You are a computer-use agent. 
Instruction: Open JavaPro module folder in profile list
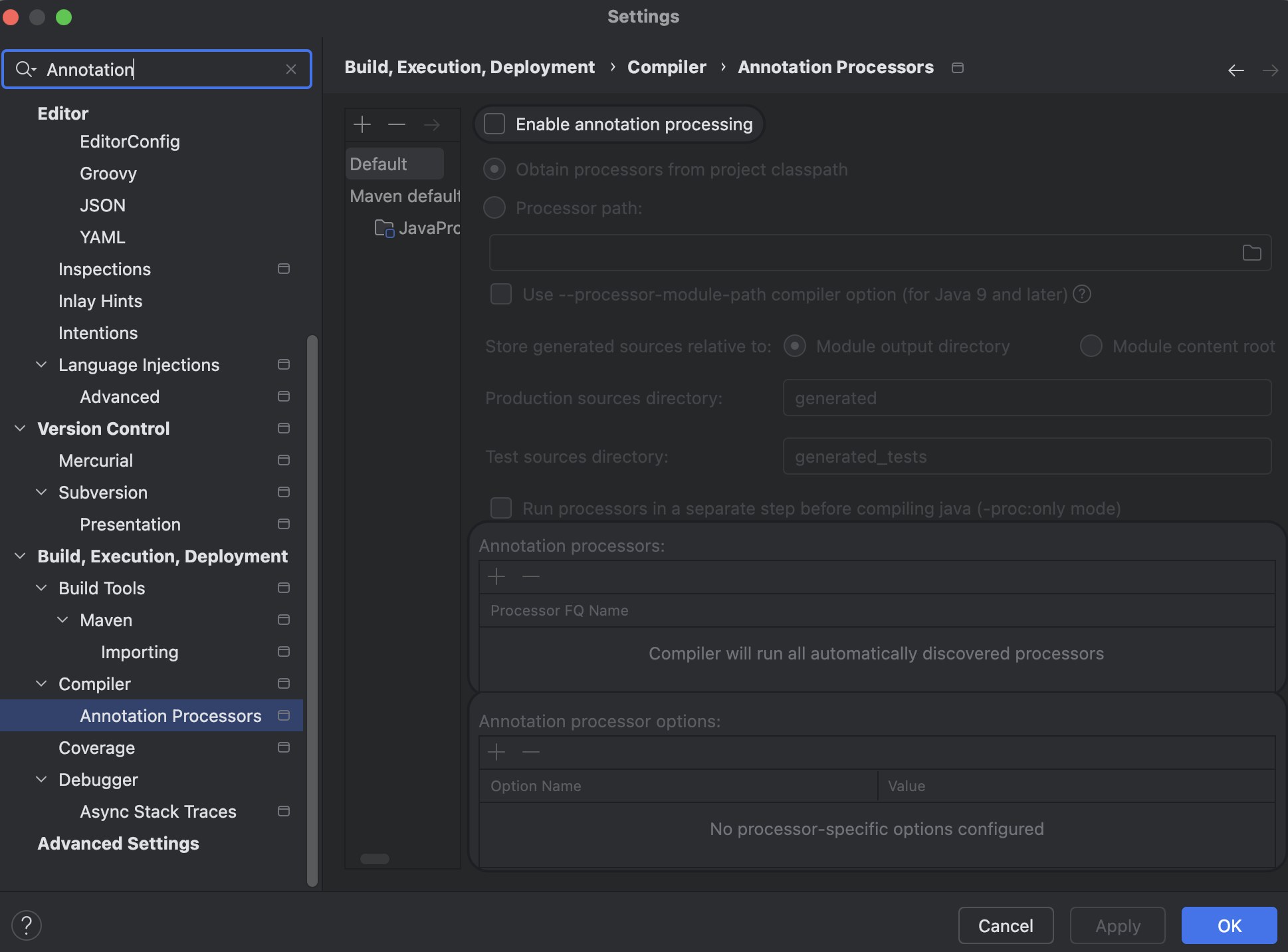[417, 228]
